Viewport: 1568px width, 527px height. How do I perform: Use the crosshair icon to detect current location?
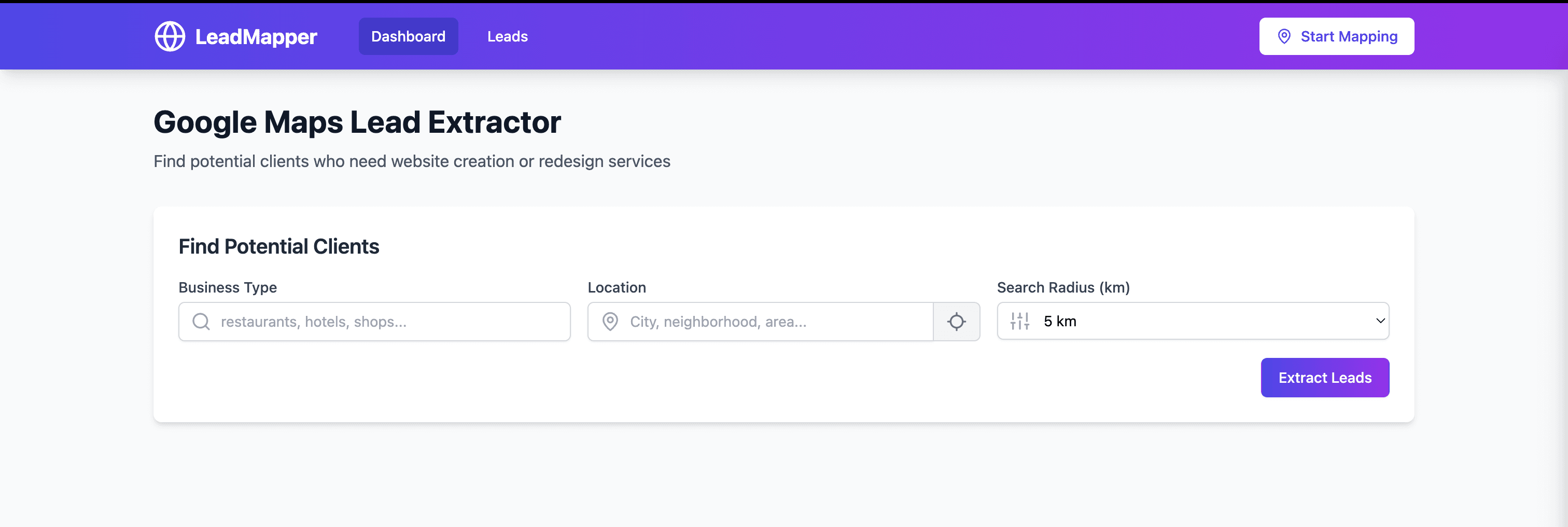click(x=956, y=321)
